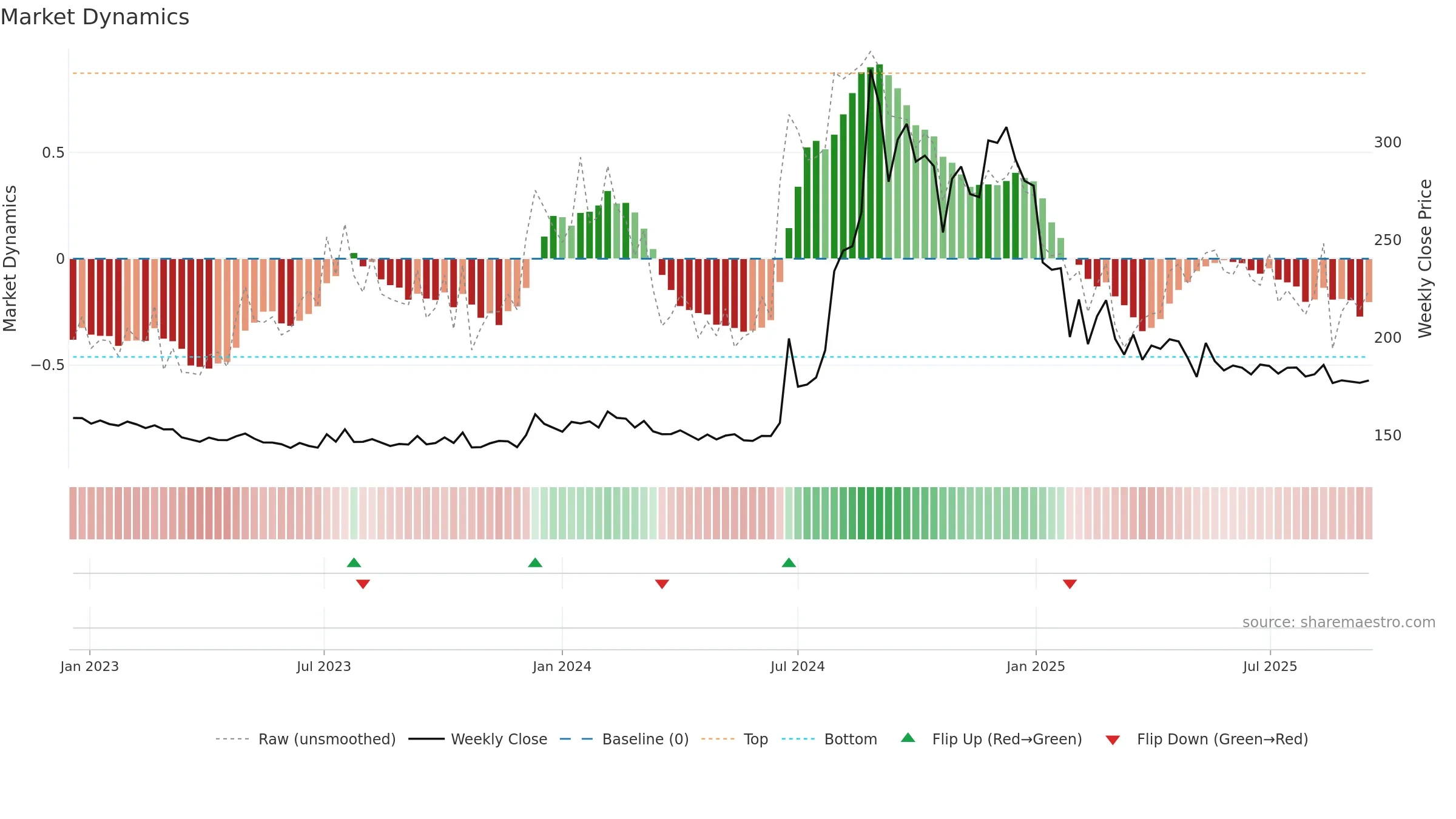The image size is (1456, 819).
Task: Click the orange dashed Top threshold line
Action: click(x=720, y=73)
